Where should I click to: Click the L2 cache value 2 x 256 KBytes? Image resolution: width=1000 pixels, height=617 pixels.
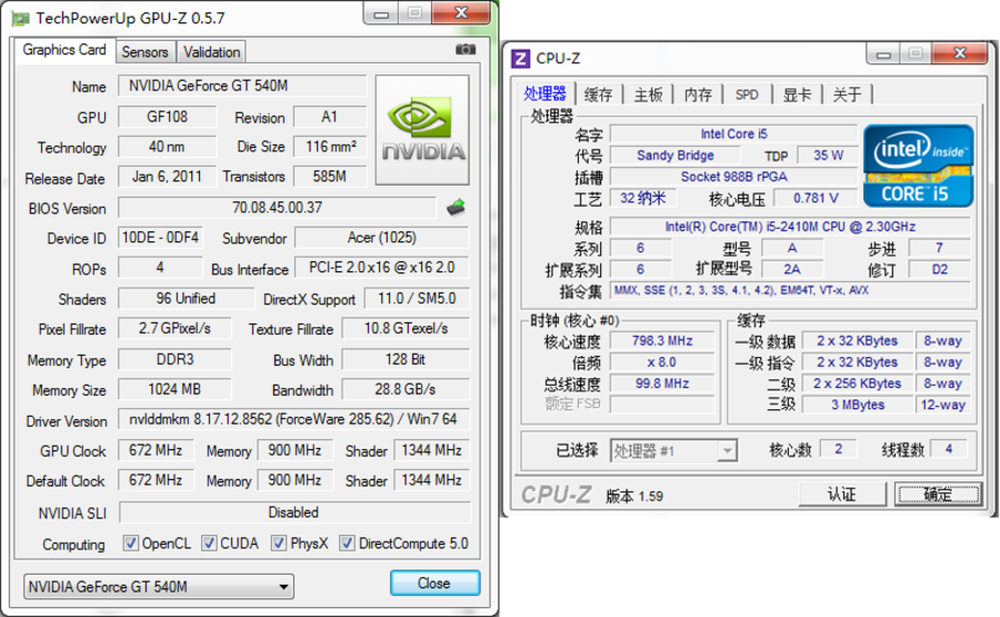[x=858, y=383]
